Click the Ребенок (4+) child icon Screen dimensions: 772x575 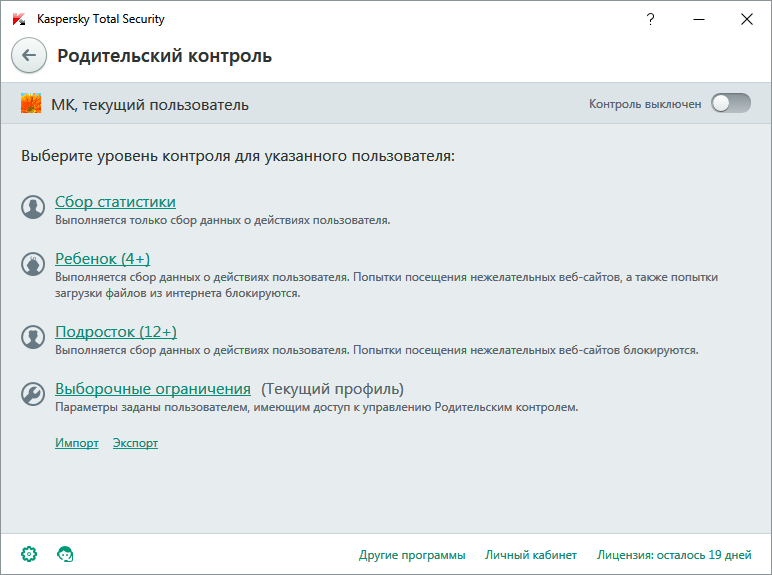(33, 264)
